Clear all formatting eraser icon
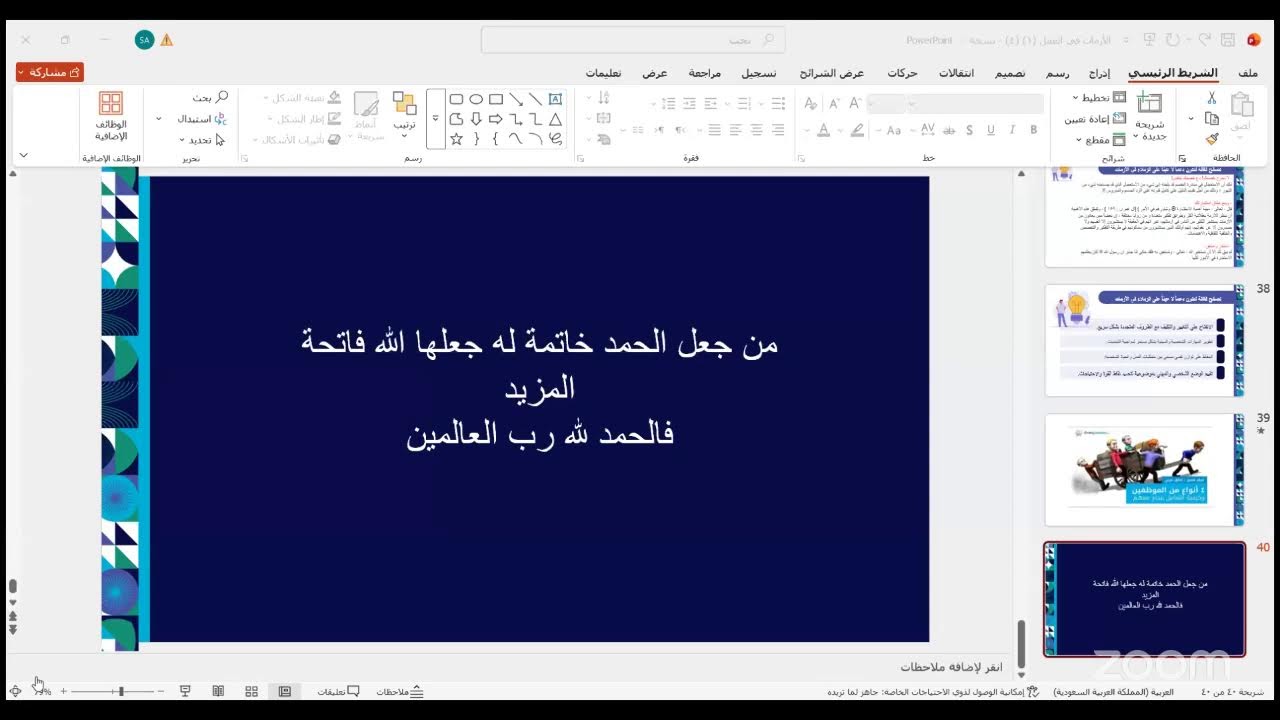 [x=811, y=103]
